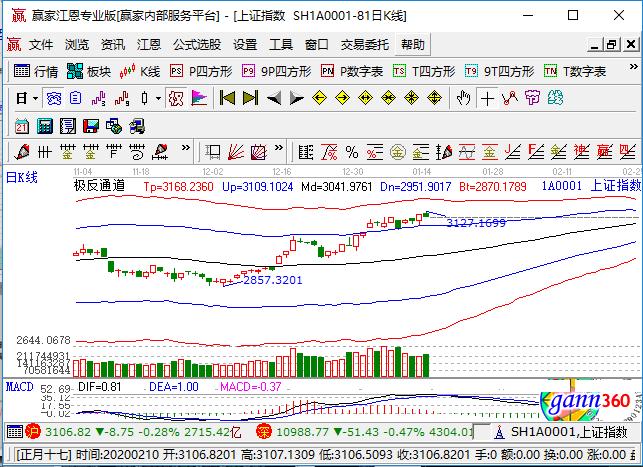Open the 日 period dropdown

[27, 98]
